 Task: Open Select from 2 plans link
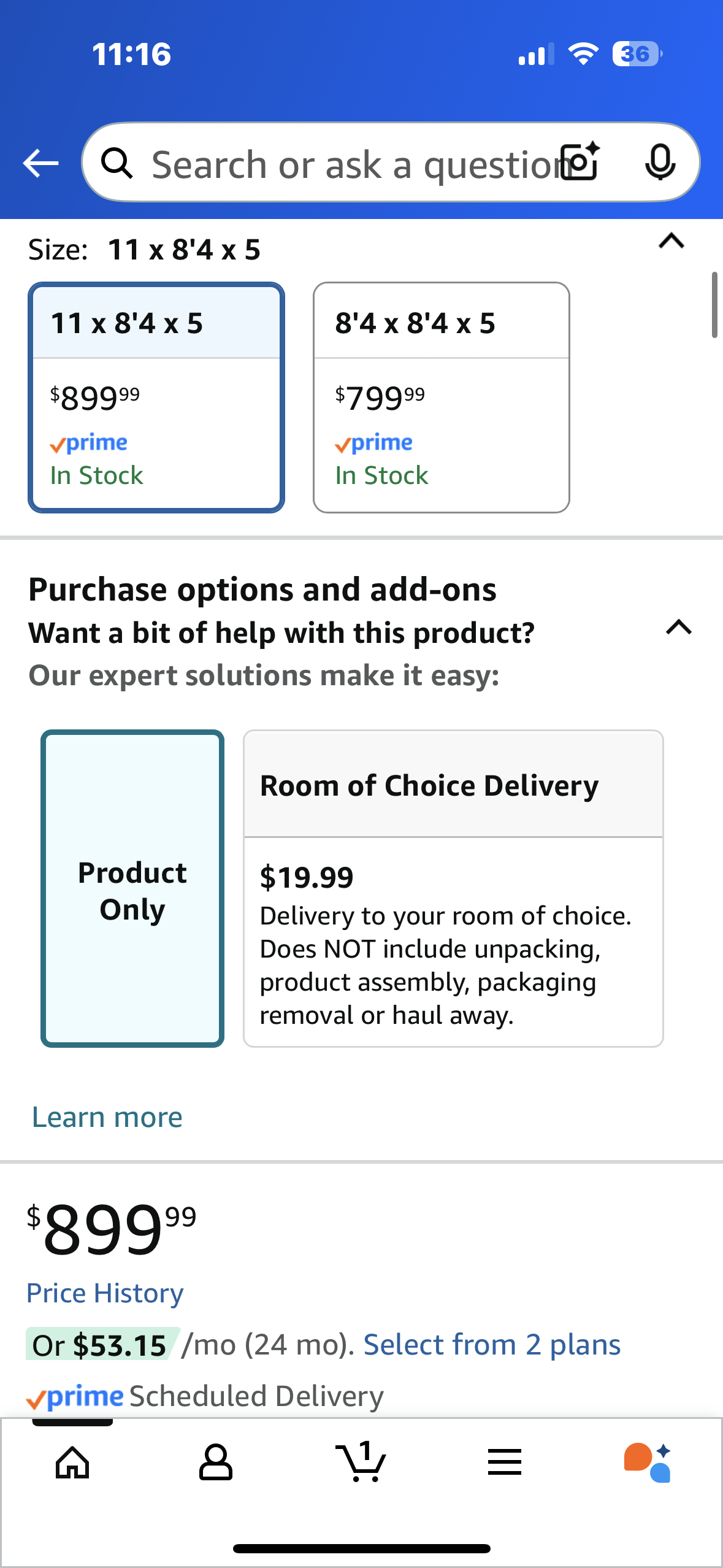492,1345
